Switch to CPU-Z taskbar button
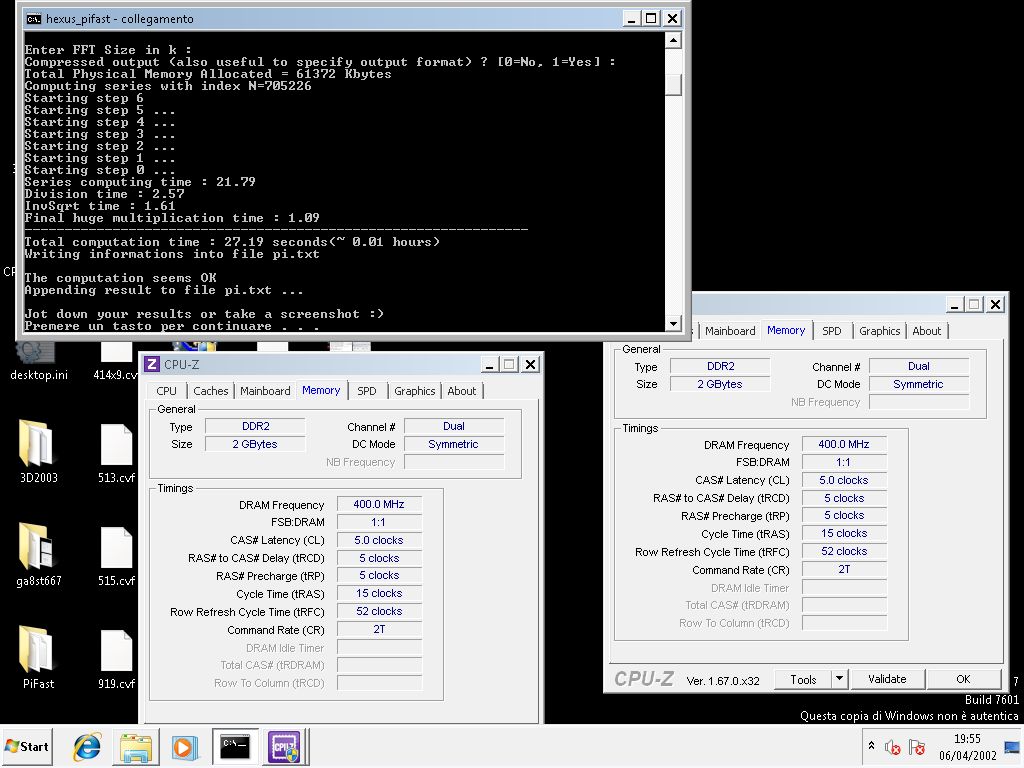Viewport: 1024px width, 768px height. (285, 747)
